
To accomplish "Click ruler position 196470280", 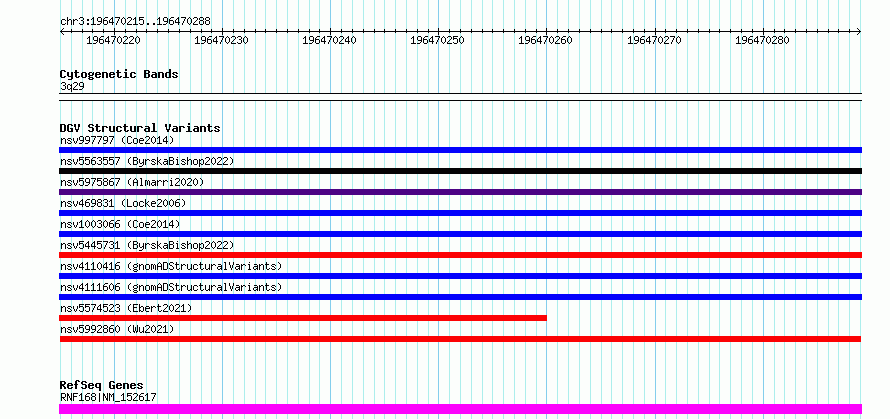I will click(x=762, y=40).
